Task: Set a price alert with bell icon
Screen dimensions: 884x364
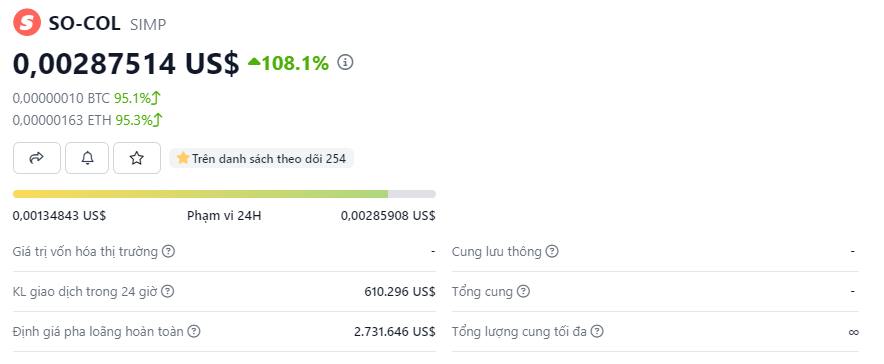Action: pyautogui.click(x=87, y=158)
